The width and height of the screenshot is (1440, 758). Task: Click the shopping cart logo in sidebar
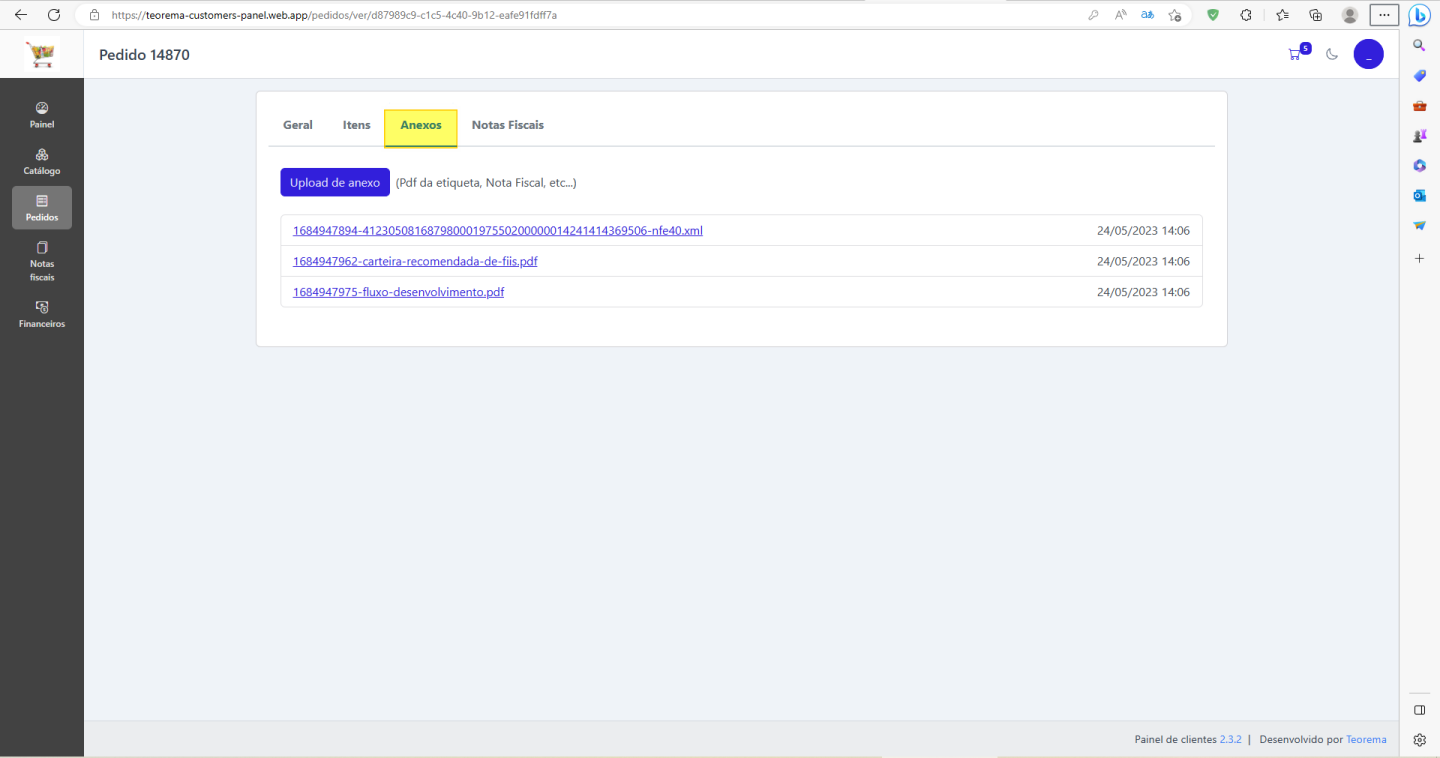coord(42,55)
